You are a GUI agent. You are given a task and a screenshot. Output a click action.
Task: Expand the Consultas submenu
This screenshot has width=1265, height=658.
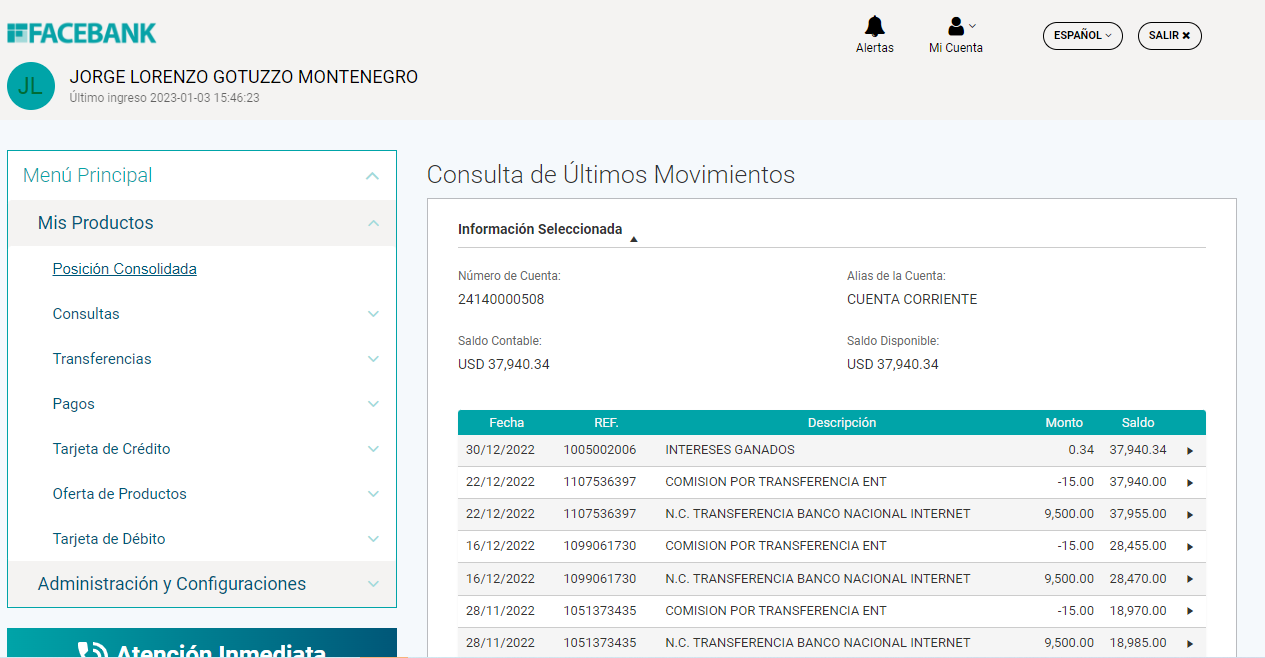(x=373, y=314)
